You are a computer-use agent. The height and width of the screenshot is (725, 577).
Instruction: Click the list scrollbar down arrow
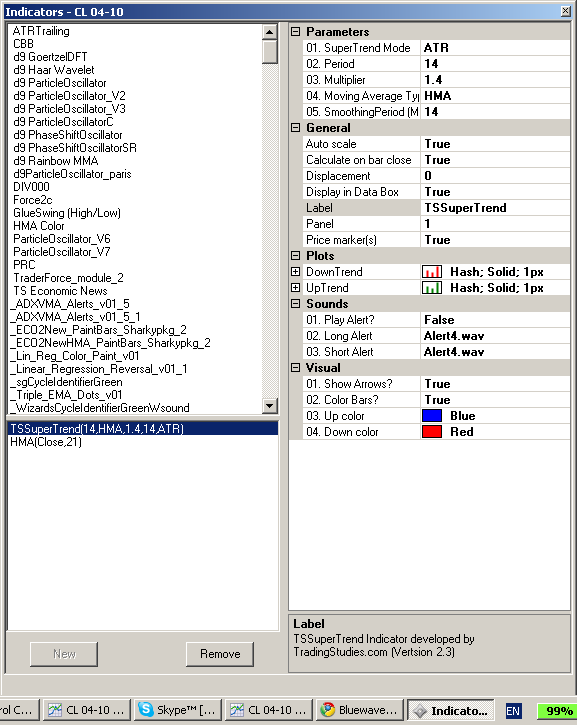click(270, 406)
